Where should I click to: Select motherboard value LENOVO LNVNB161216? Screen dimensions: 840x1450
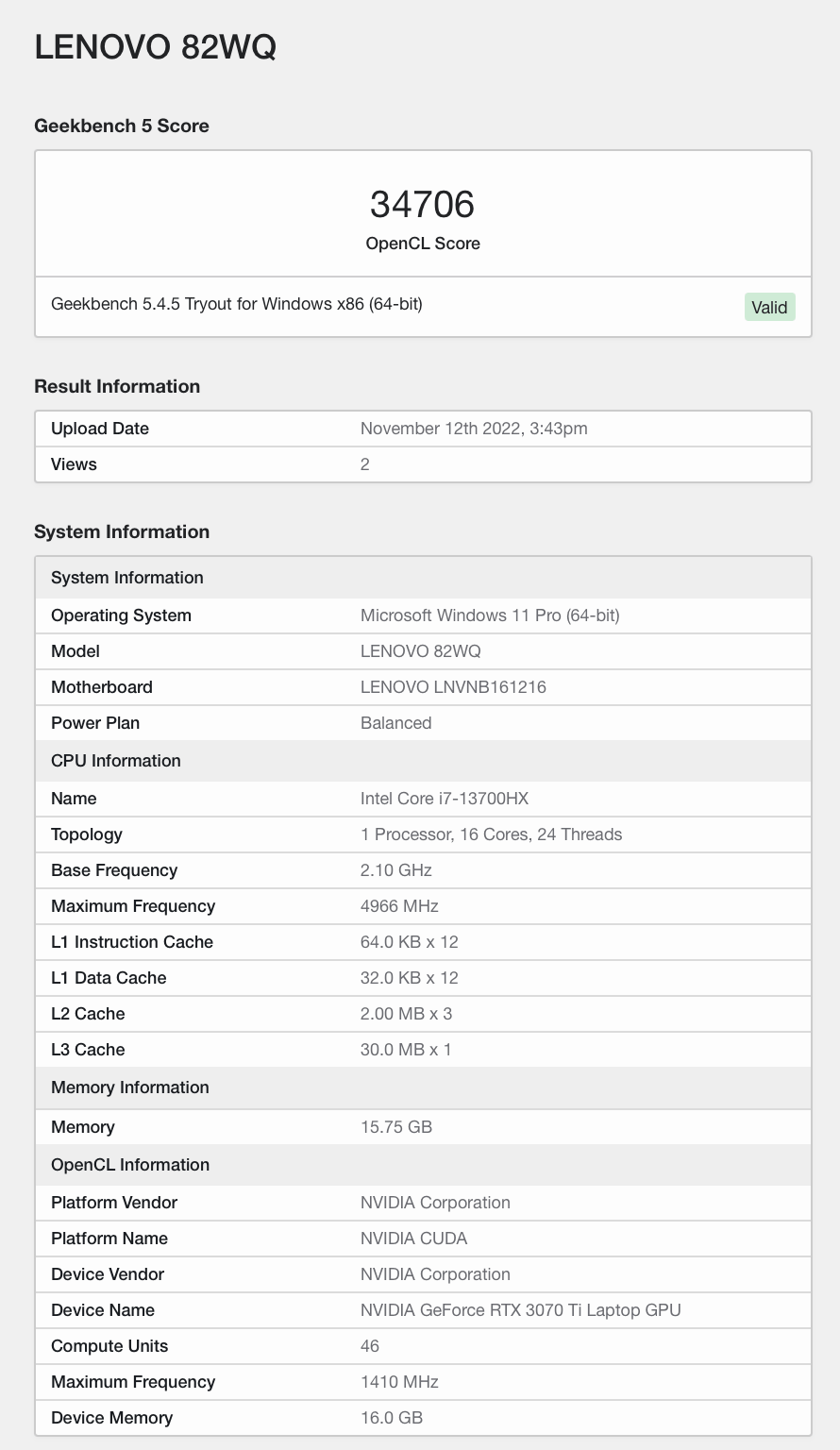(x=453, y=687)
